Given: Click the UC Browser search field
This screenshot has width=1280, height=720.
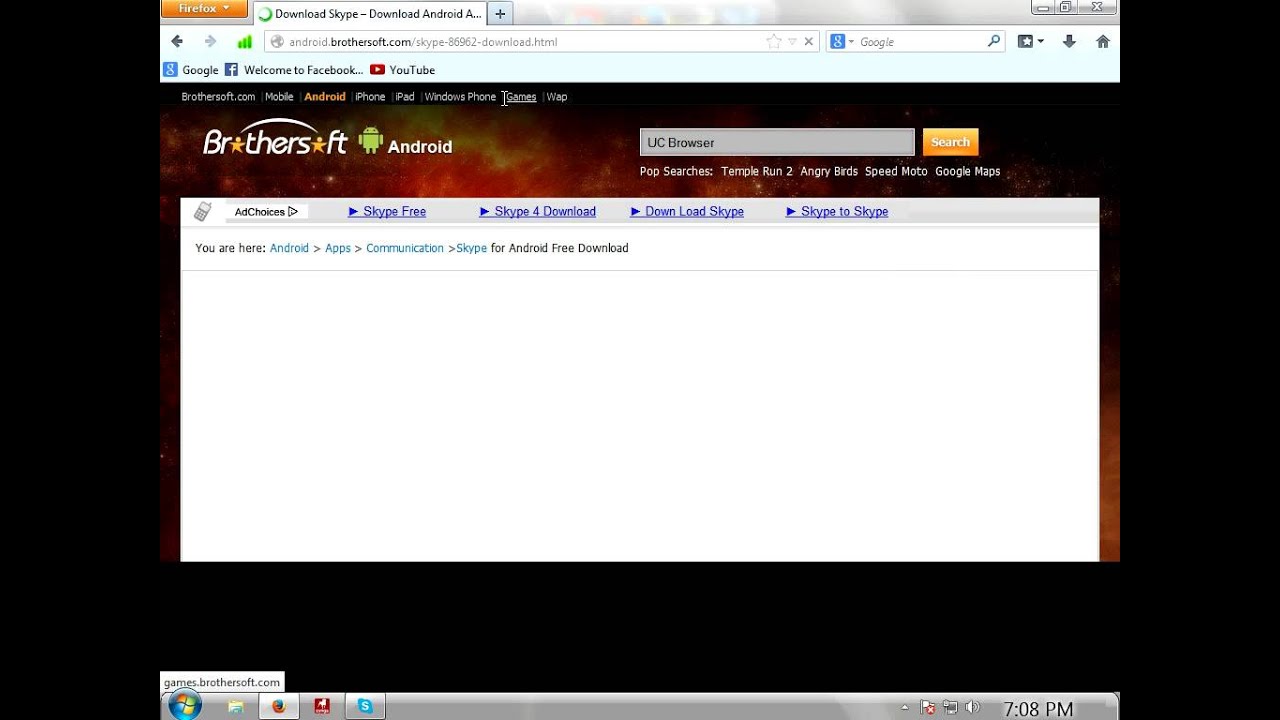Looking at the screenshot, I should click(x=777, y=142).
